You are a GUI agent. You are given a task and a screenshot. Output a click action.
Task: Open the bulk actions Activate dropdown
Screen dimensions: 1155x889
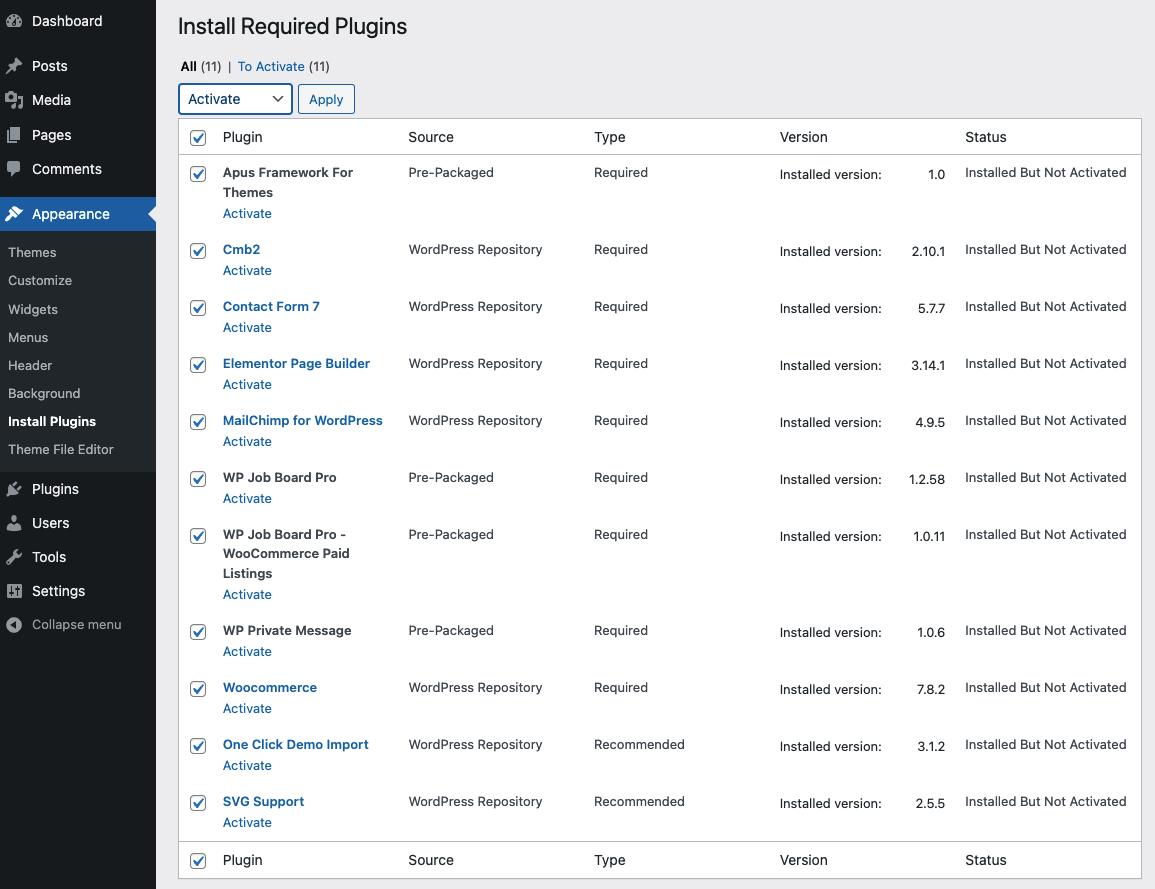[236, 99]
